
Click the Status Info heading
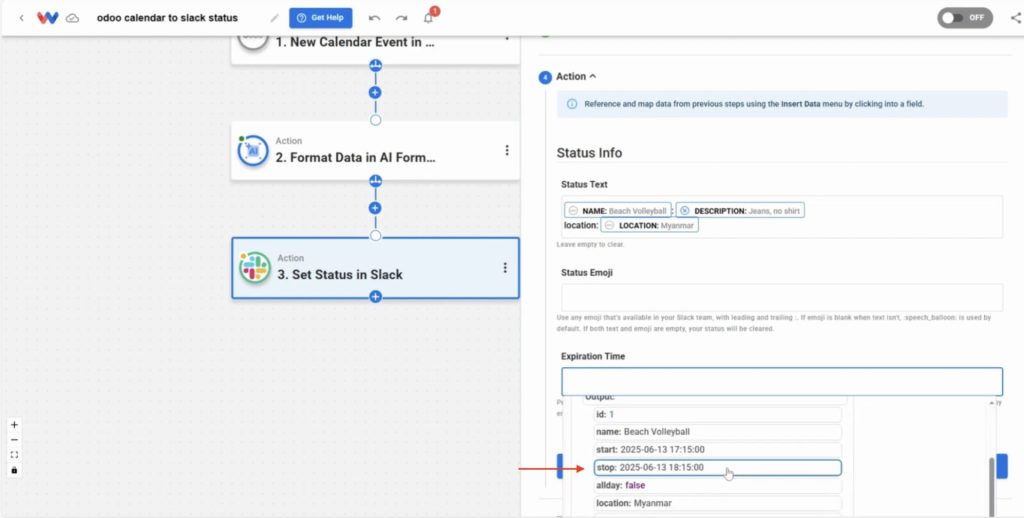[x=589, y=153]
